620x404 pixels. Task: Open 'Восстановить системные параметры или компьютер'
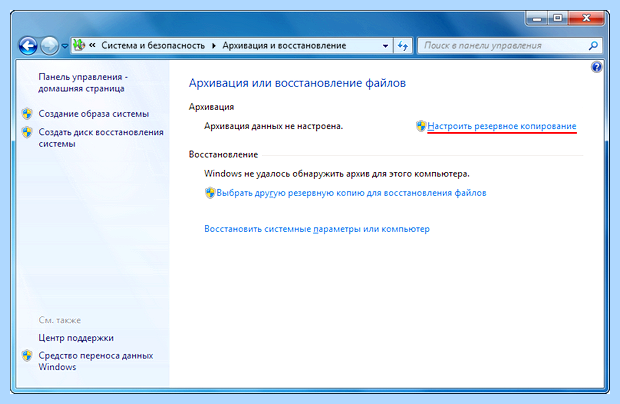tap(317, 229)
